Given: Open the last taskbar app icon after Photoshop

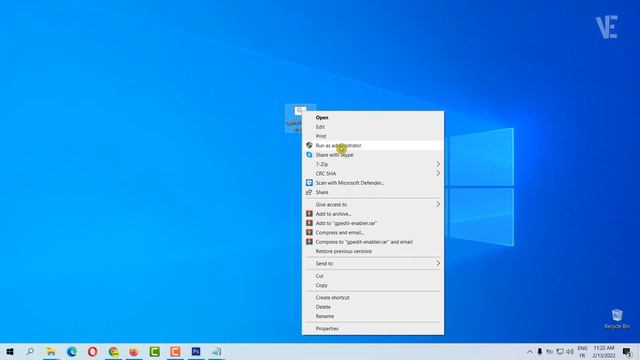Looking at the screenshot, I should 217,351.
